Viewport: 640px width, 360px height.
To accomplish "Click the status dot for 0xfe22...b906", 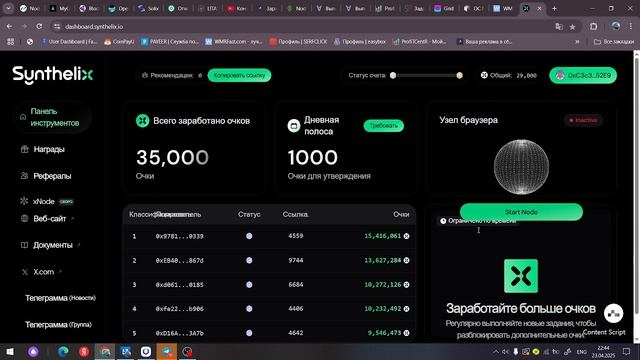I will 249,309.
